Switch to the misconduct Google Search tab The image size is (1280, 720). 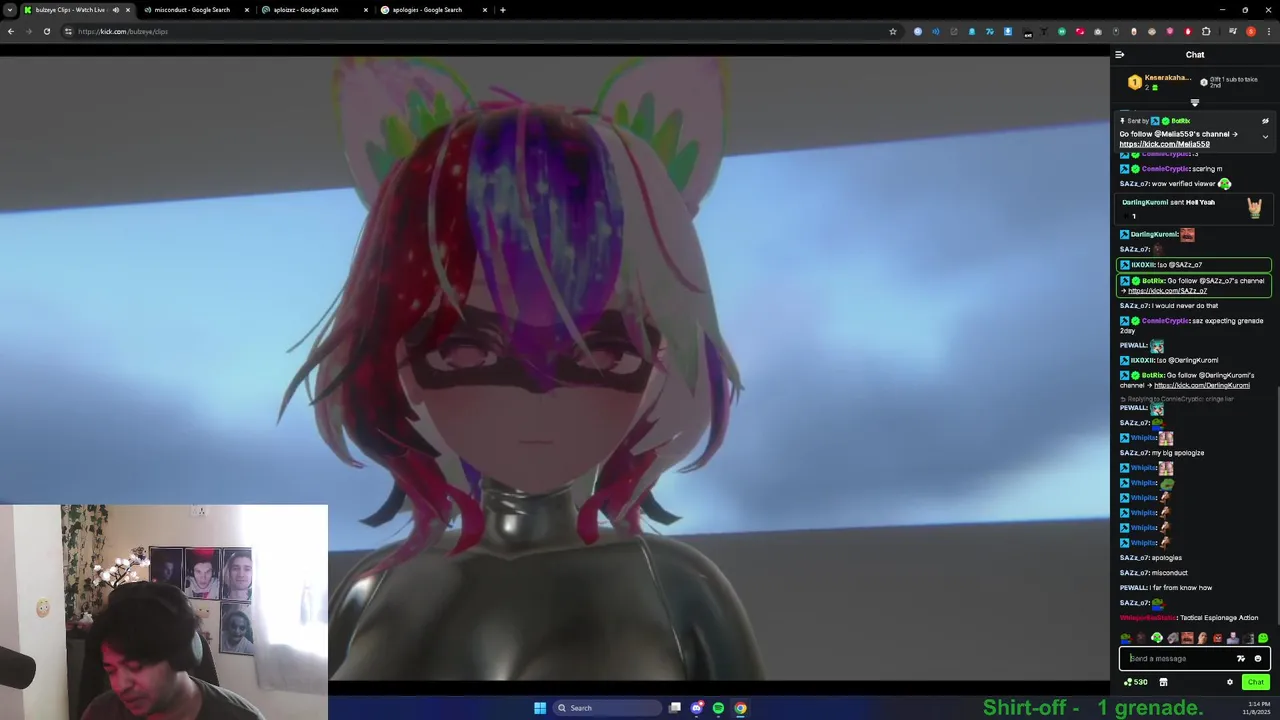tap(196, 10)
